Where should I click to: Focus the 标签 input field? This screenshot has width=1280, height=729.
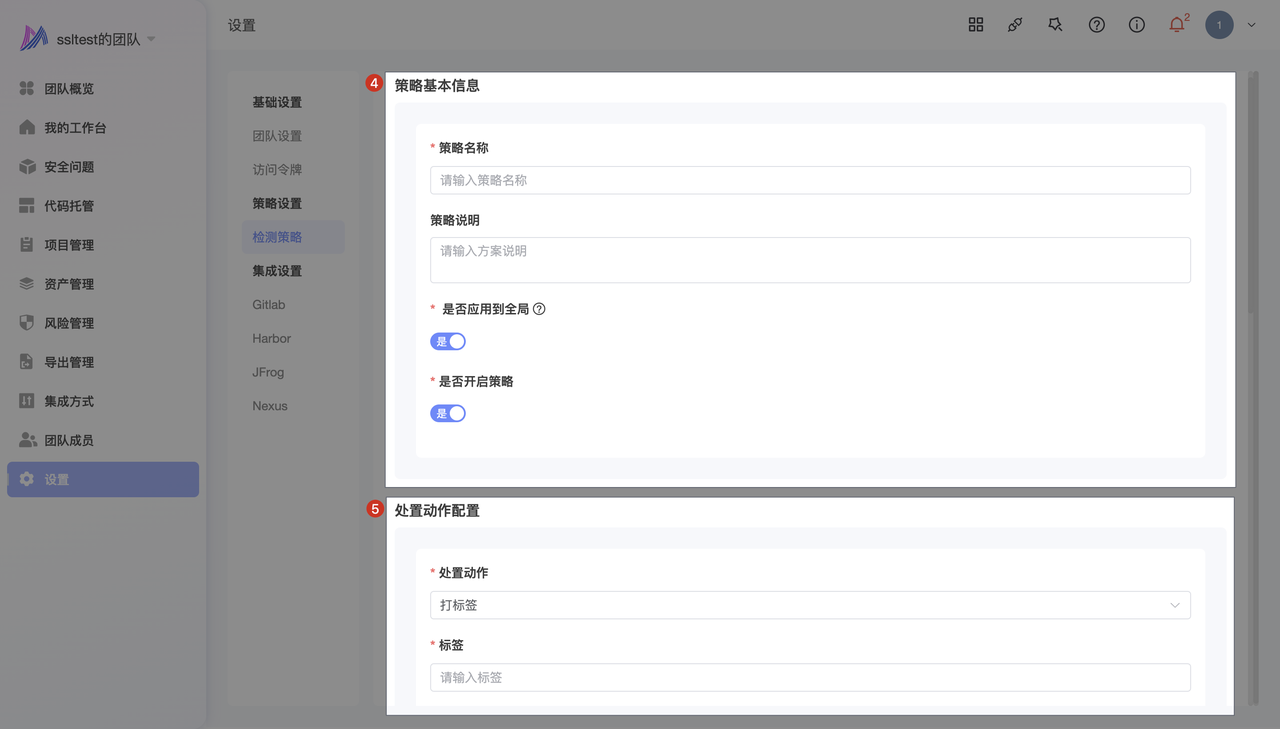810,677
